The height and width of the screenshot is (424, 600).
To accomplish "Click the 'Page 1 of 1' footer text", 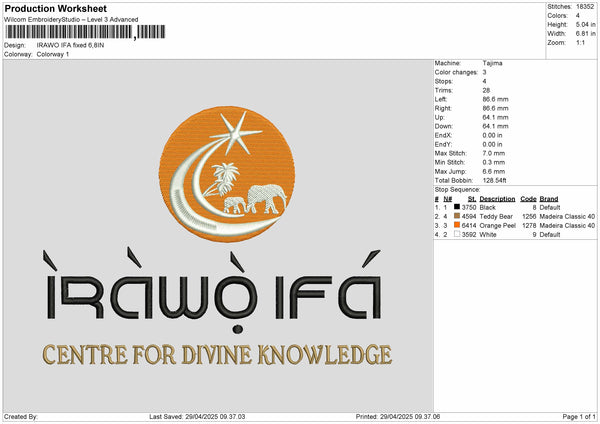I will tap(579, 416).
